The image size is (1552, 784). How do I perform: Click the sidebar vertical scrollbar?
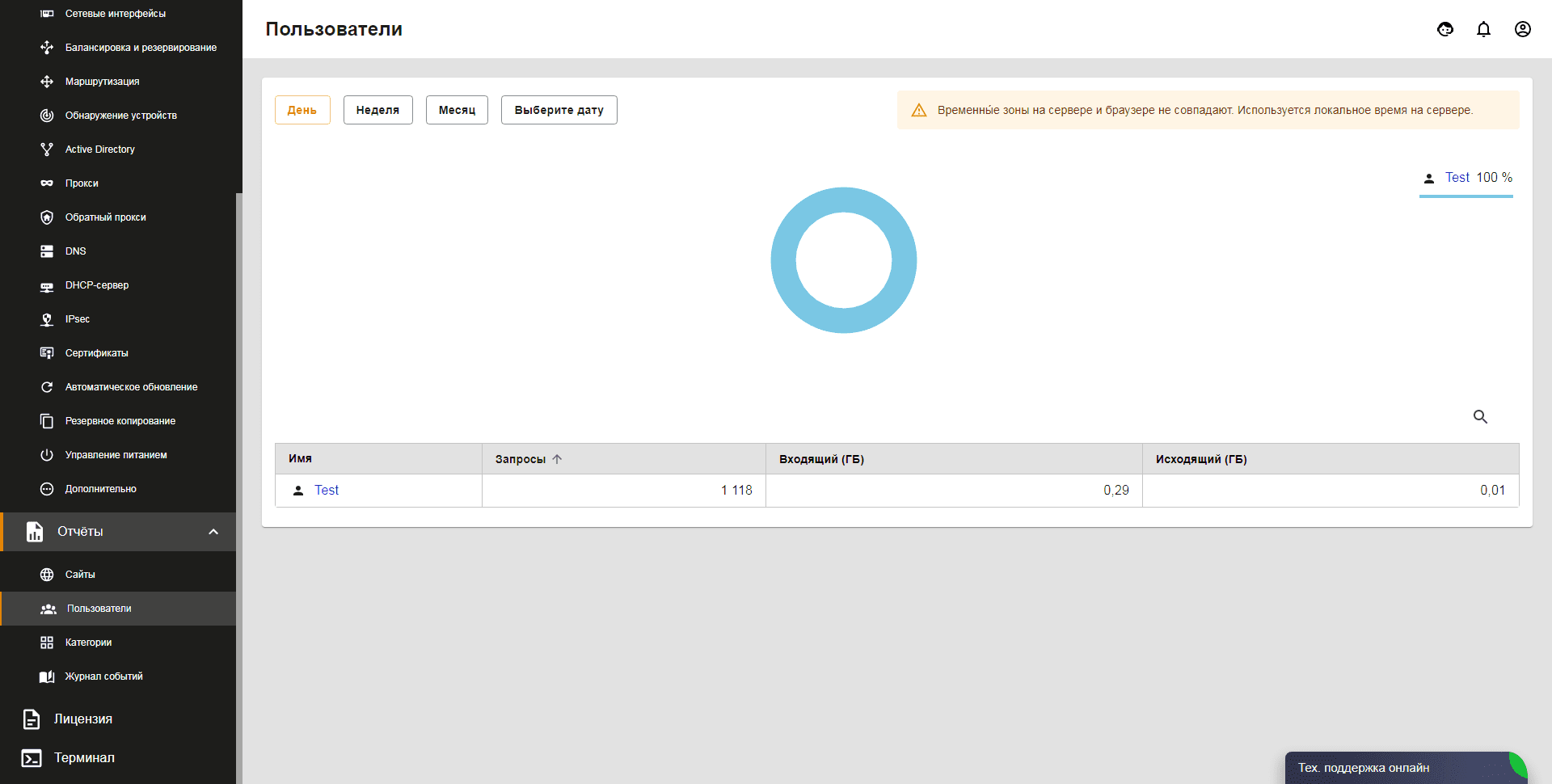[x=239, y=488]
